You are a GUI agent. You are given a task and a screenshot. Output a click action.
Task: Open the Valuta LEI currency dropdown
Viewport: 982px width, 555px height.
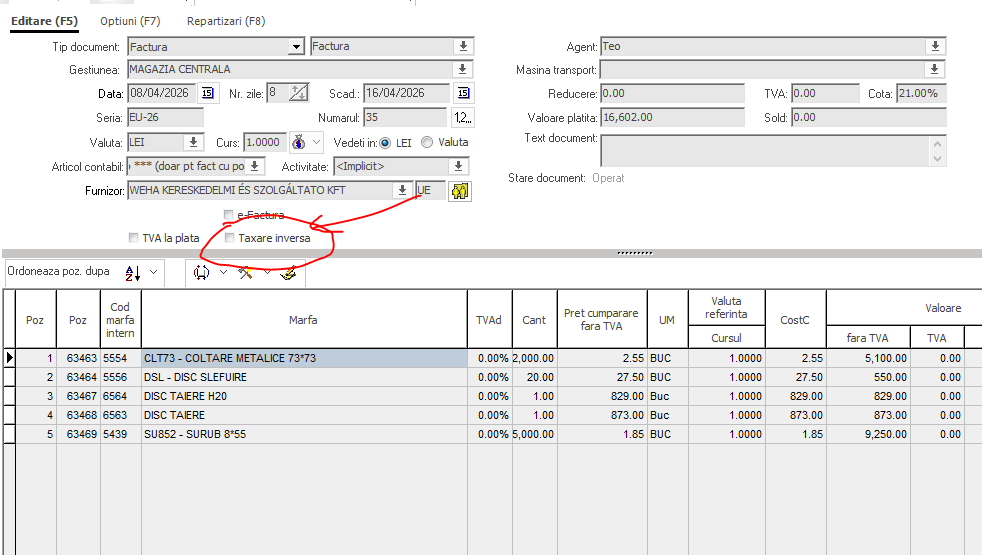(x=194, y=142)
